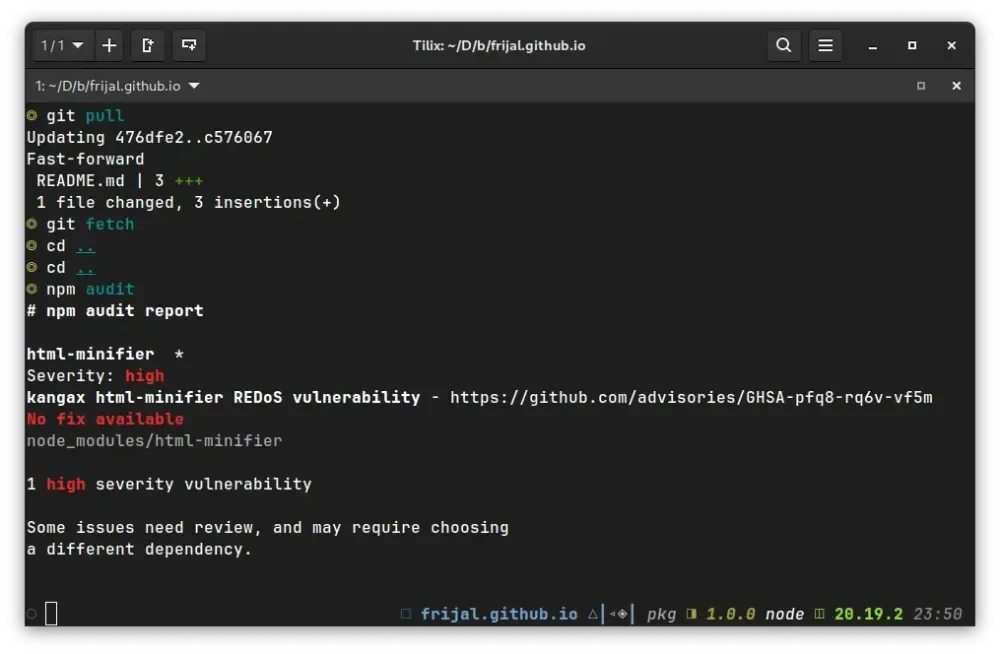Screen dimensions: 1000x654
Task: Click the 'git pull' command line
Action: click(x=76, y=115)
